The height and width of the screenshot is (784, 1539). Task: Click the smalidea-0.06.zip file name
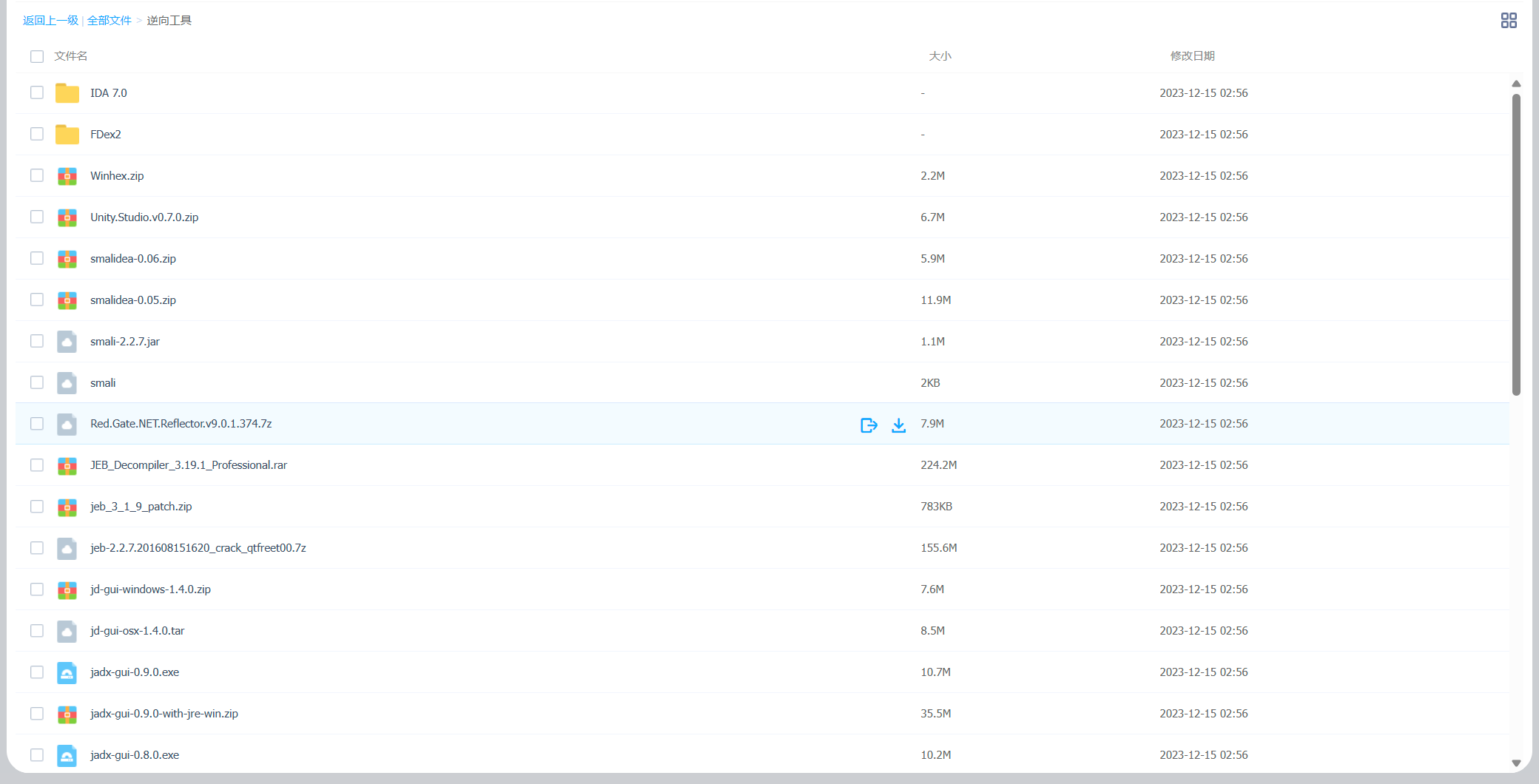pyautogui.click(x=133, y=259)
